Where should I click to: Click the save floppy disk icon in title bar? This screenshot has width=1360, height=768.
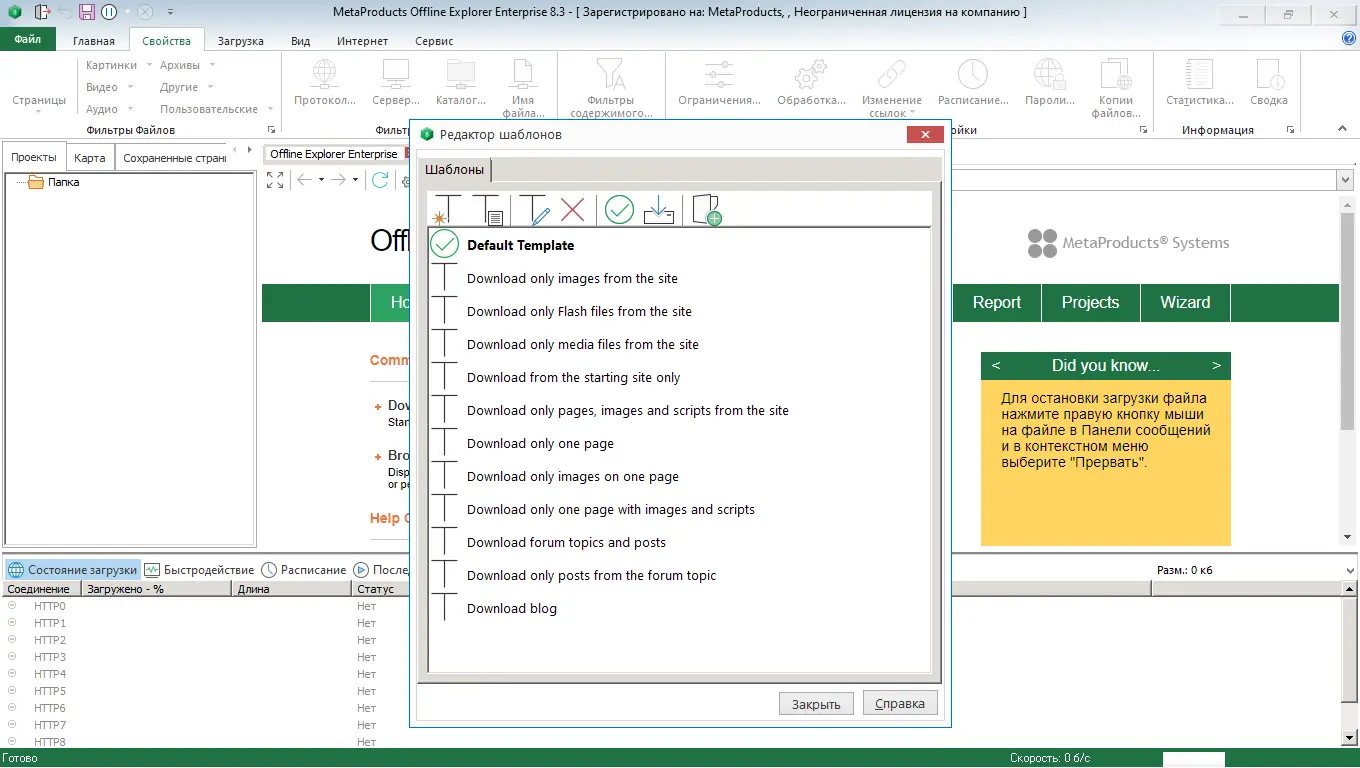tap(87, 12)
